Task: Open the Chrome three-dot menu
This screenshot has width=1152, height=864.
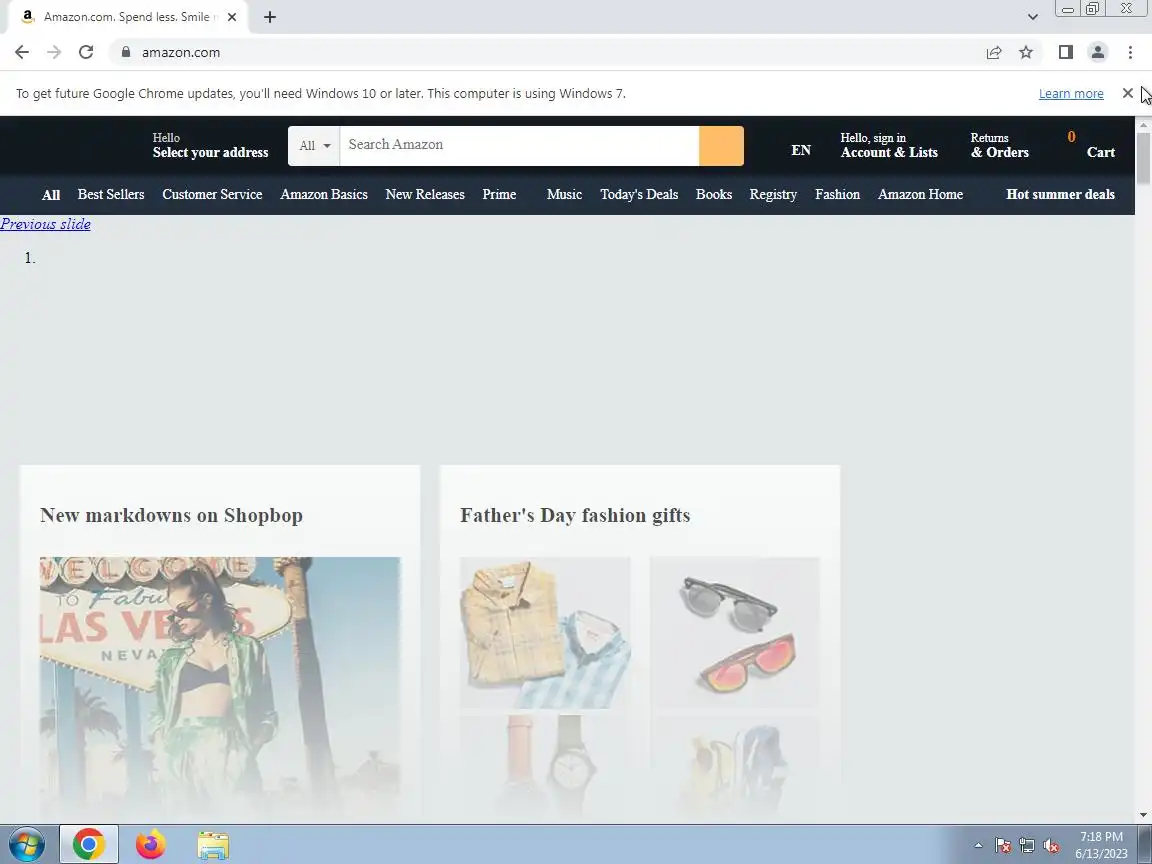Action: click(x=1130, y=52)
